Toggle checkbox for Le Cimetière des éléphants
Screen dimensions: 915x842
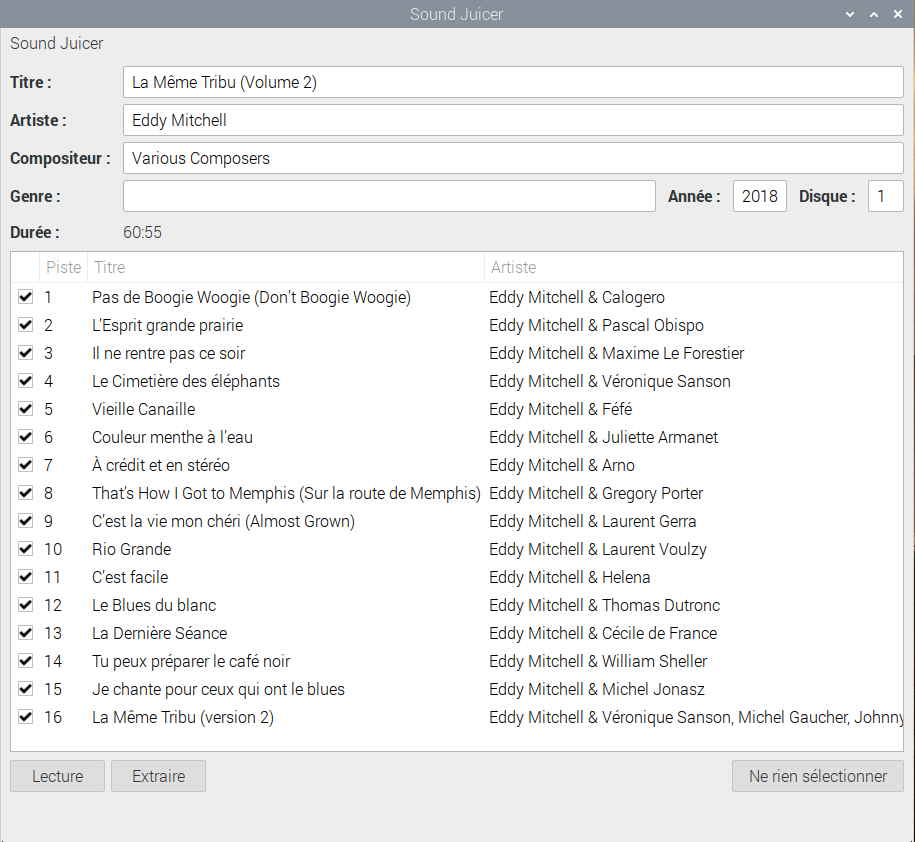[26, 381]
